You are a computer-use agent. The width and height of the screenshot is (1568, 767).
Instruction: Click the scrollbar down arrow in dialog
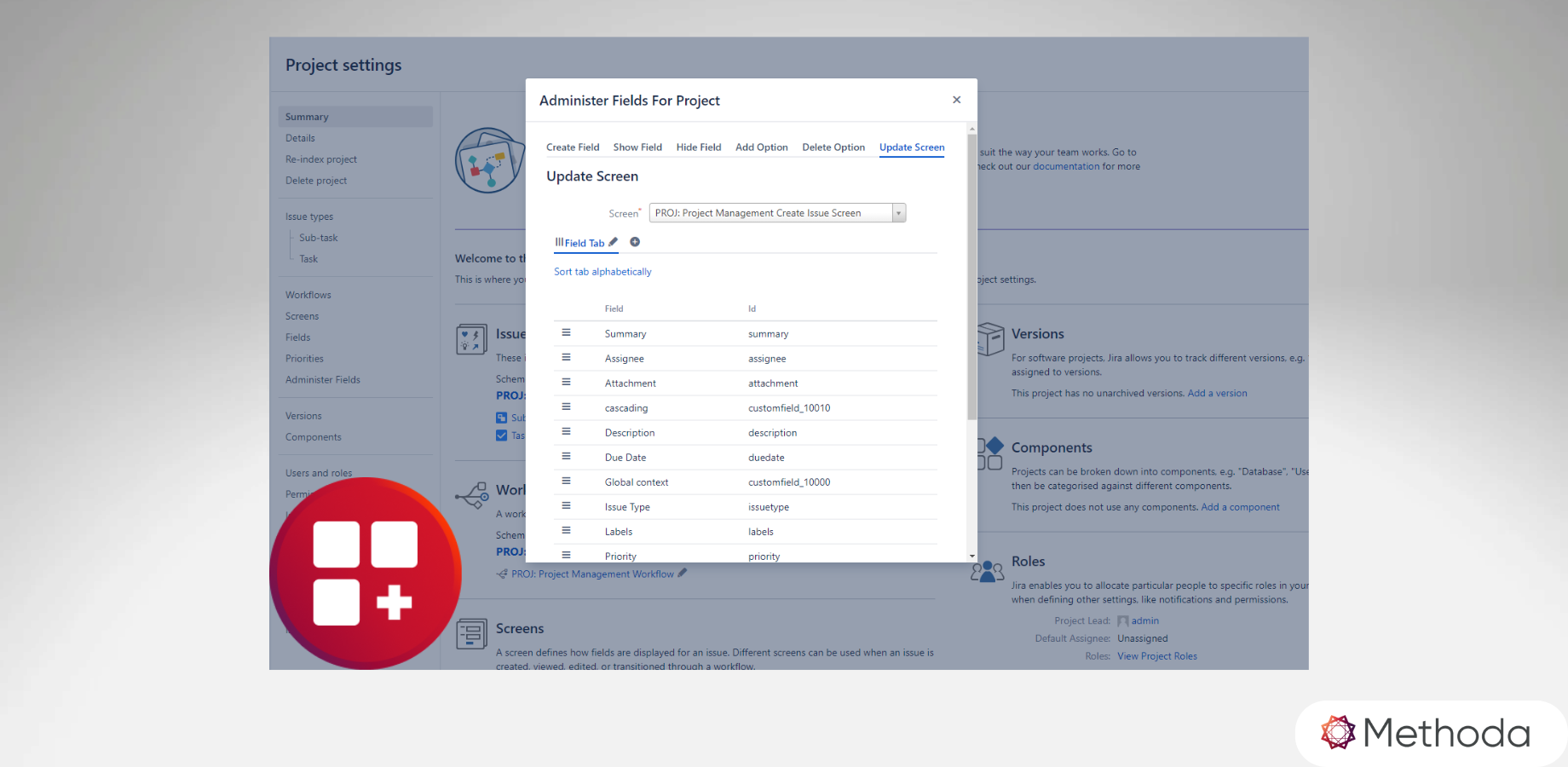(972, 557)
